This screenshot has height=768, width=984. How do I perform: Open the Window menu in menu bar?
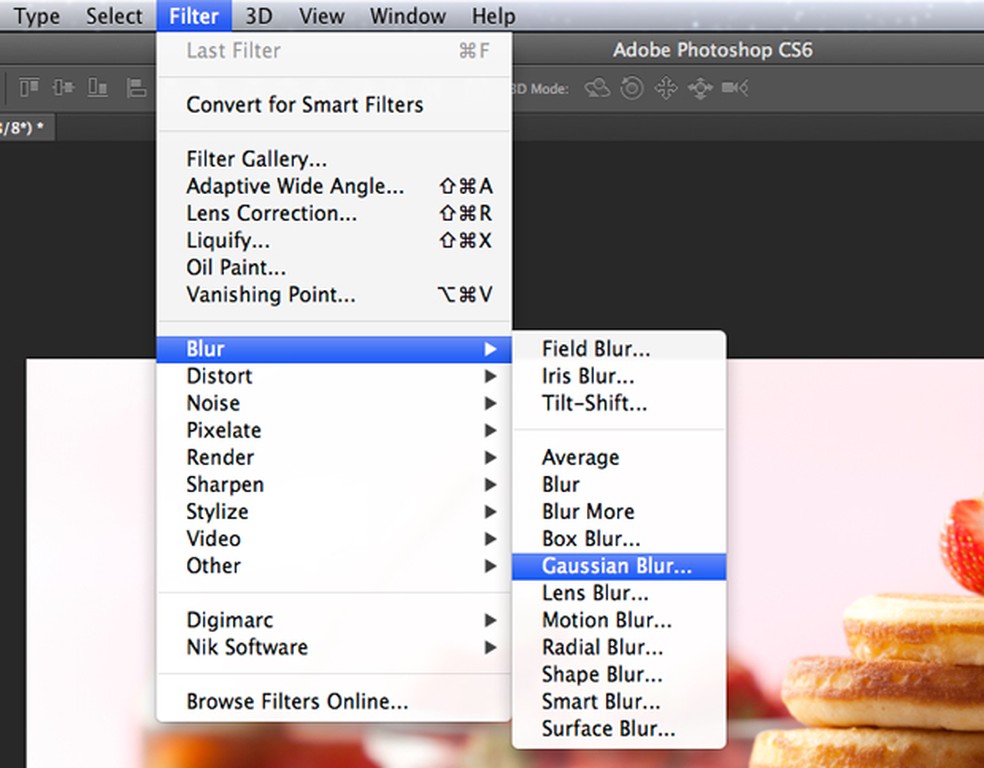407,16
